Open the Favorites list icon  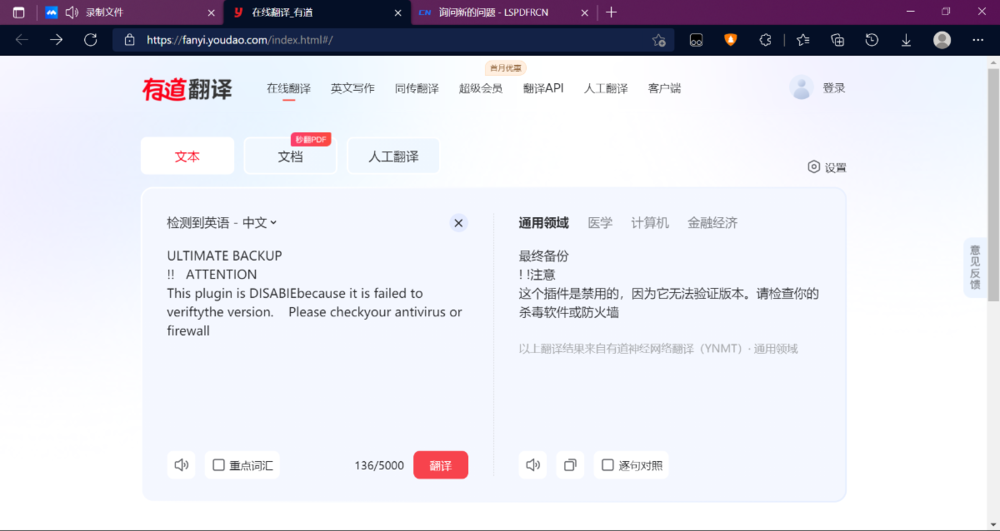coord(803,40)
